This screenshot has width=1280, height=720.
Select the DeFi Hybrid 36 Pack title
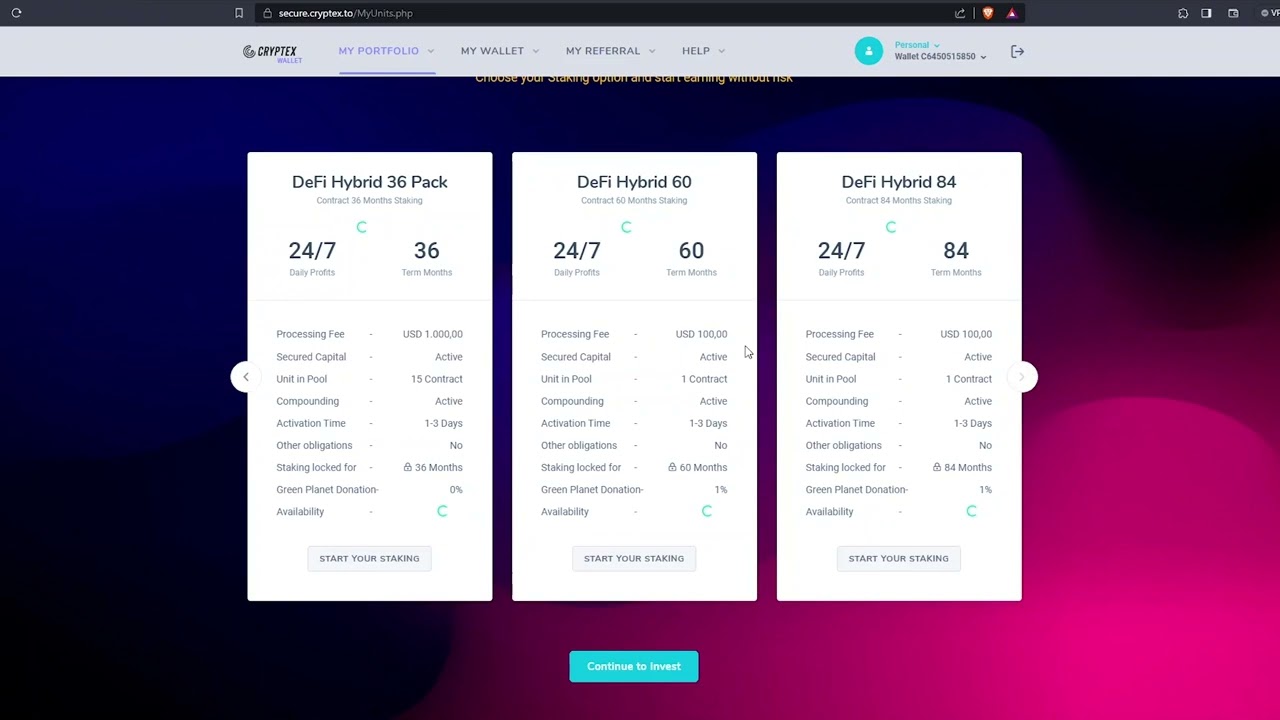pos(370,182)
